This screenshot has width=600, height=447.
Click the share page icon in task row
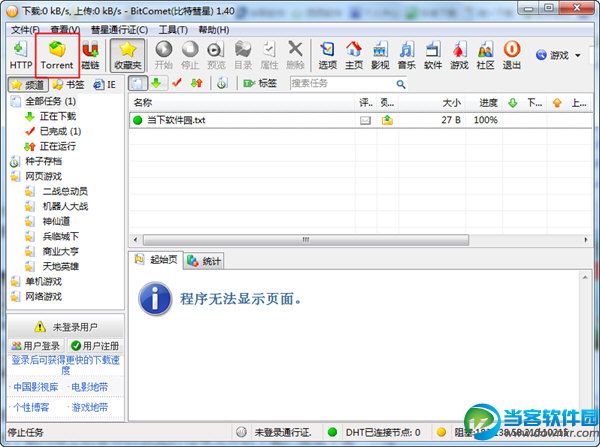click(x=387, y=121)
